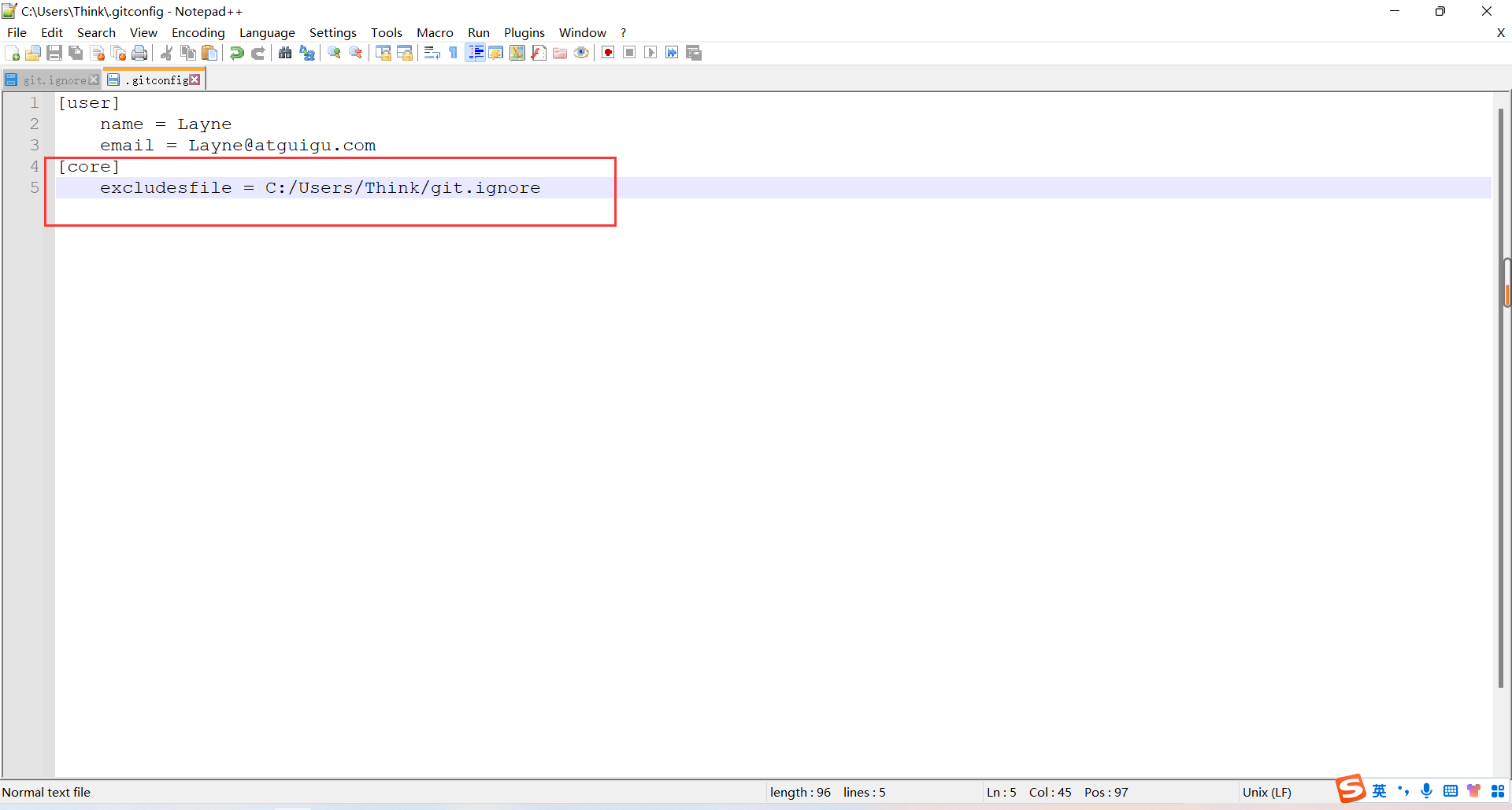Viewport: 1512px width, 810px height.
Task: Save all open files
Action: (76, 53)
